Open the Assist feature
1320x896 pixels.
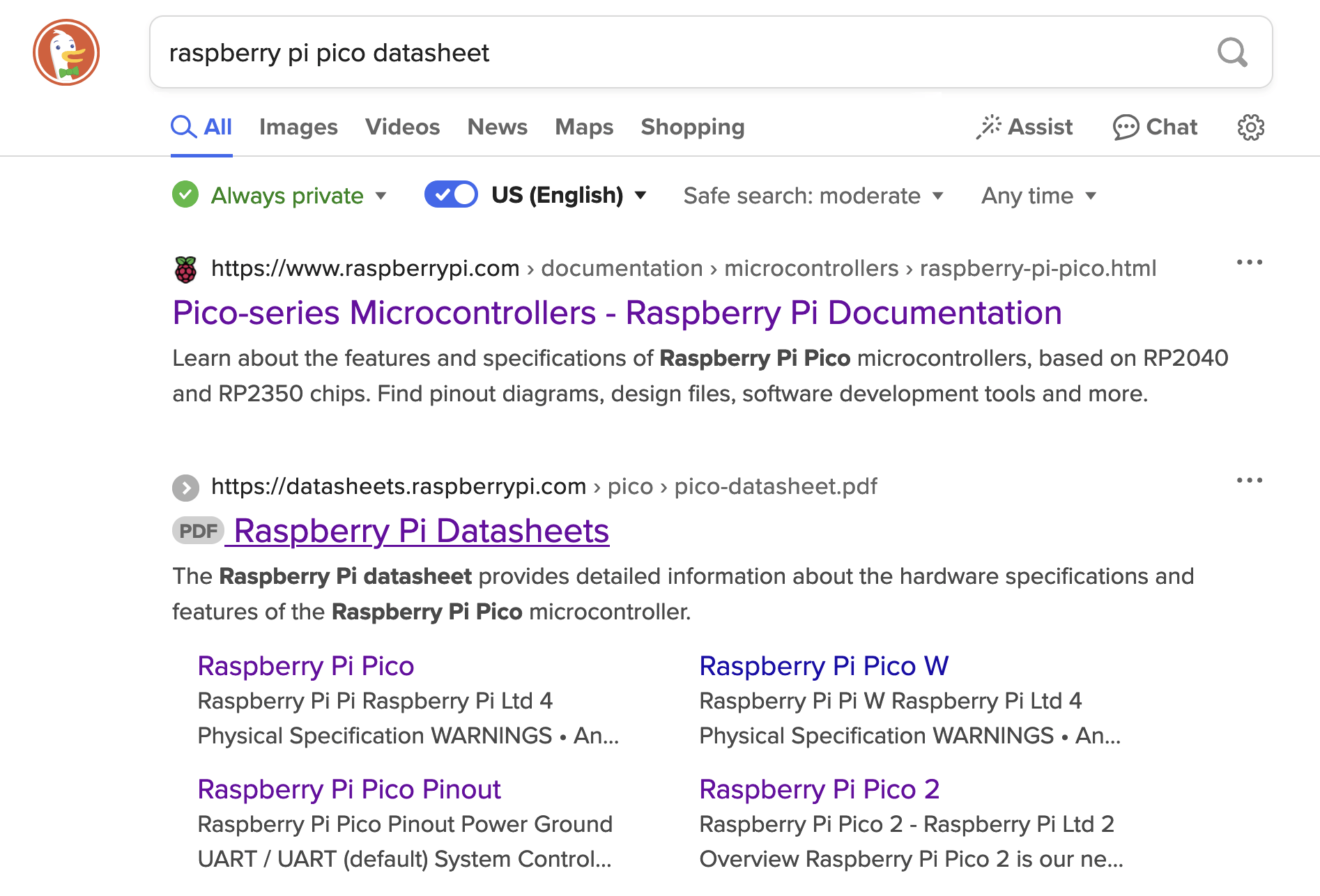coord(1024,128)
